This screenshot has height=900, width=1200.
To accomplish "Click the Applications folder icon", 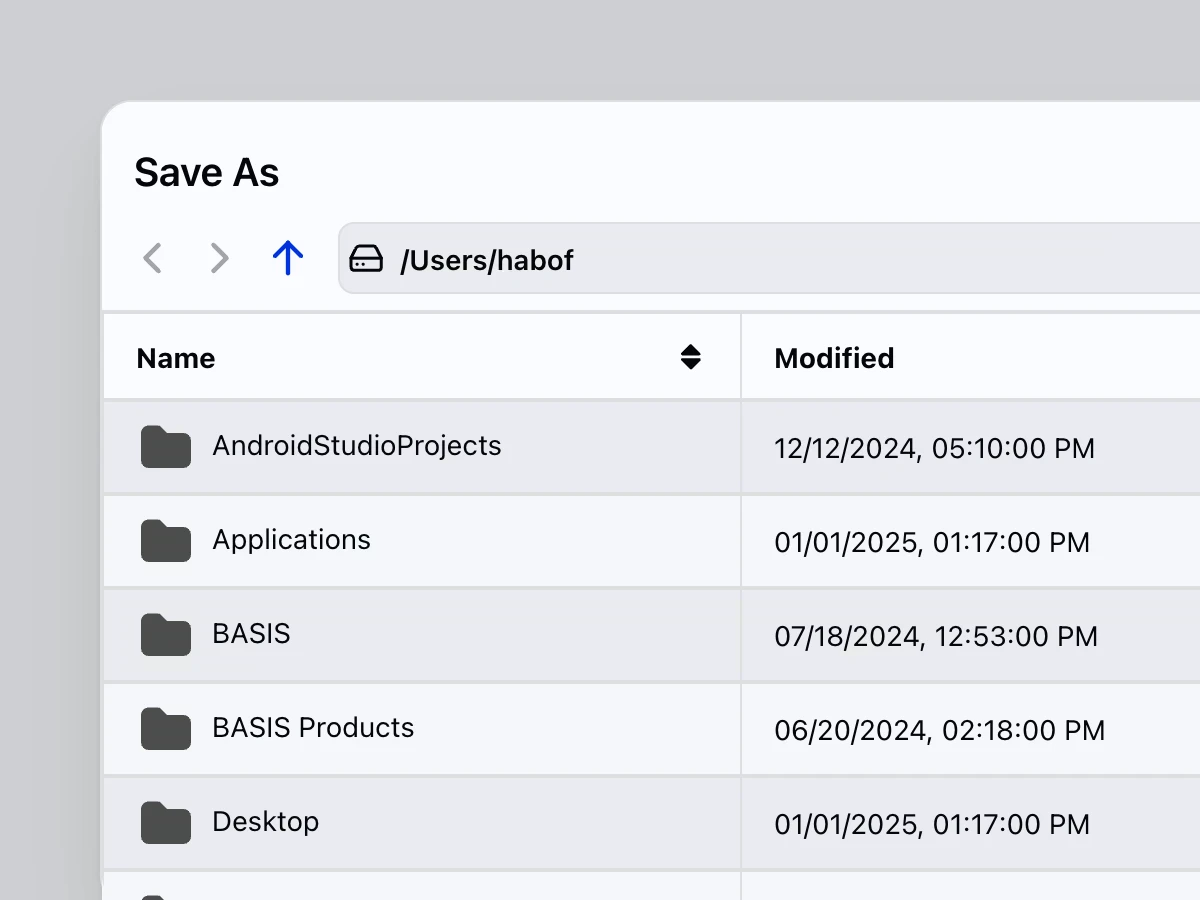I will coord(165,541).
